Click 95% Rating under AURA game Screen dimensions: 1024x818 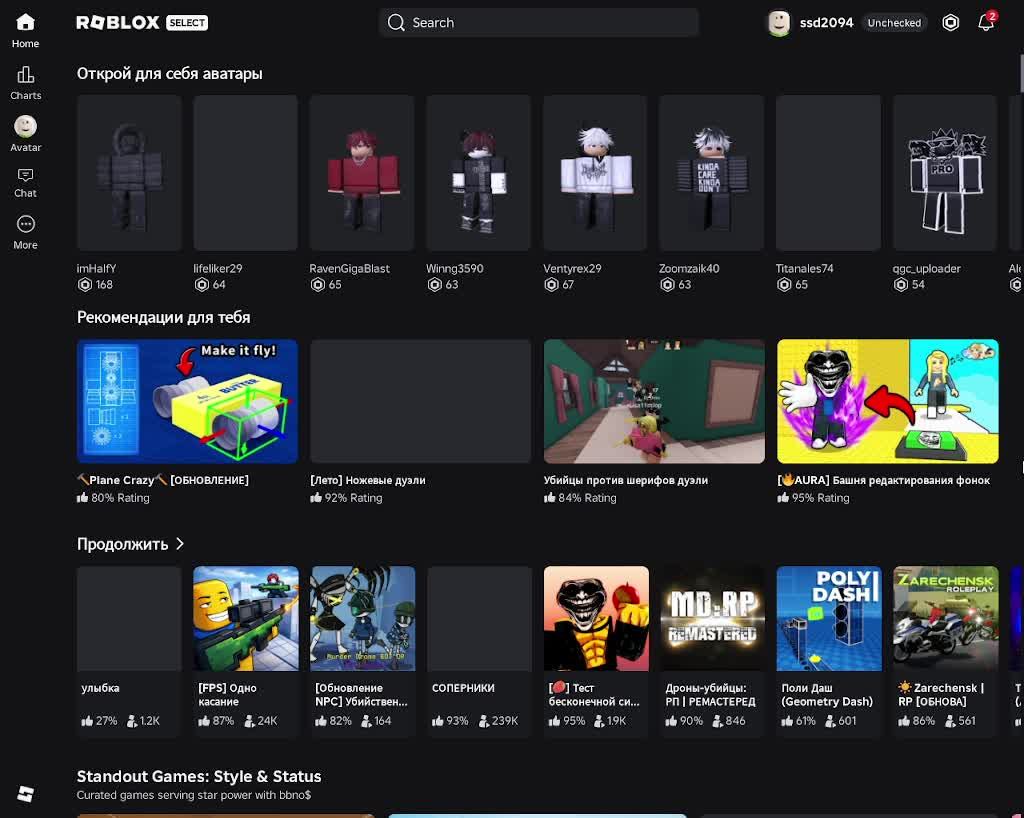point(814,497)
